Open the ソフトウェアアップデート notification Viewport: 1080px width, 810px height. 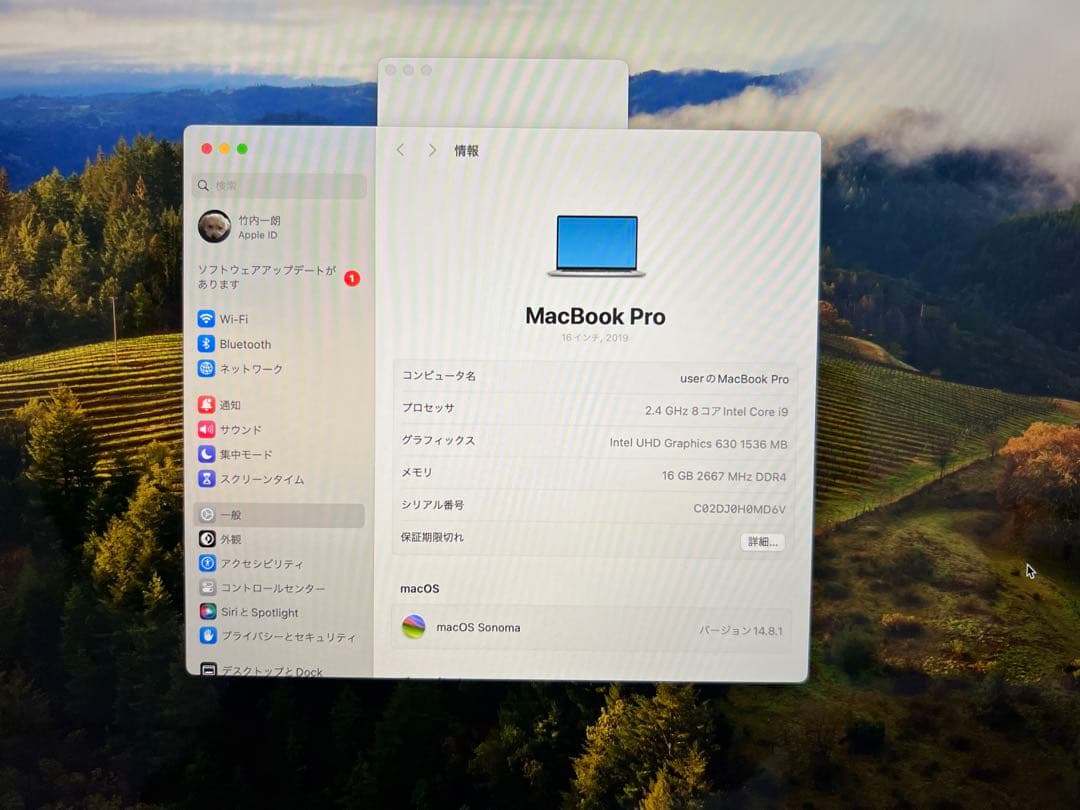coord(265,277)
